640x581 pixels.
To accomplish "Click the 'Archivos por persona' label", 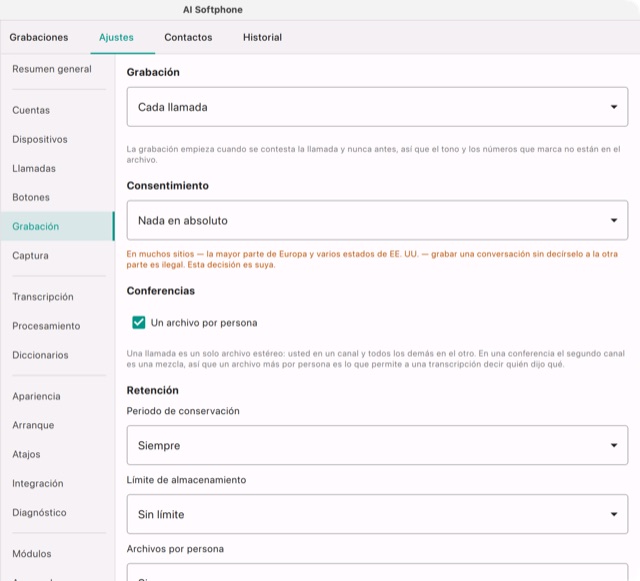I will (175, 549).
